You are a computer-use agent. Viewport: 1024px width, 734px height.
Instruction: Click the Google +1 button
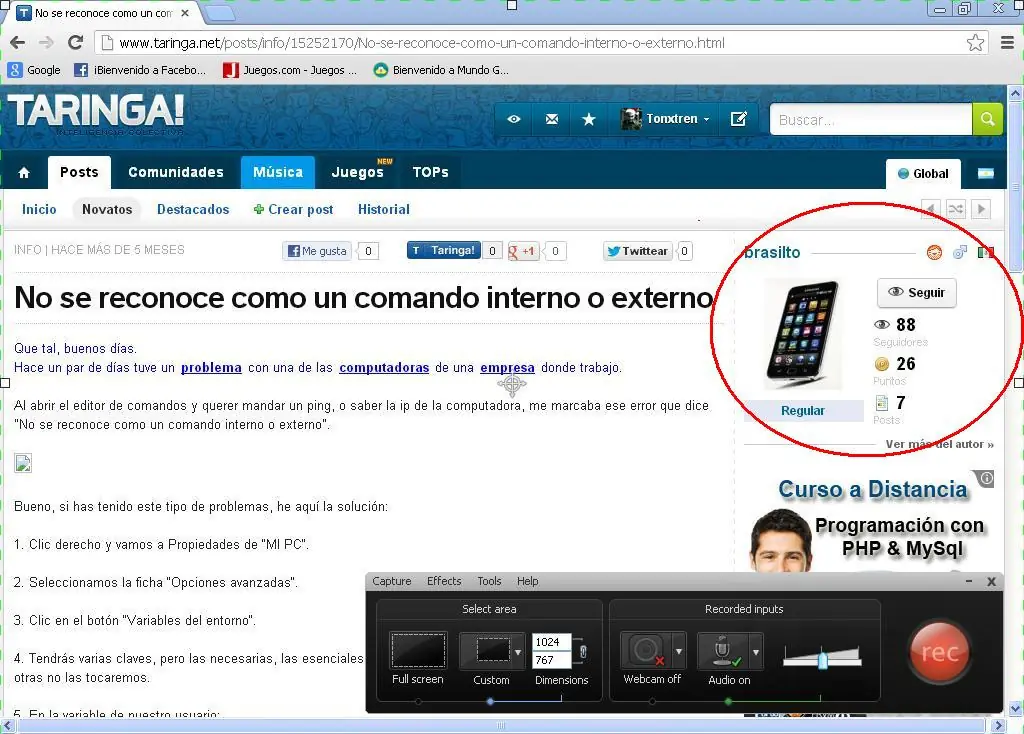tap(523, 251)
